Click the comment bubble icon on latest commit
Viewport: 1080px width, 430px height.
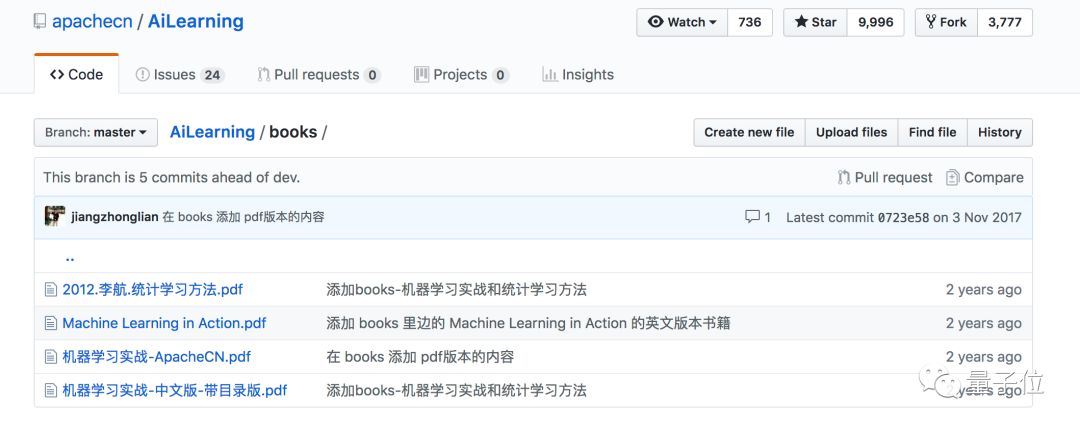click(752, 217)
